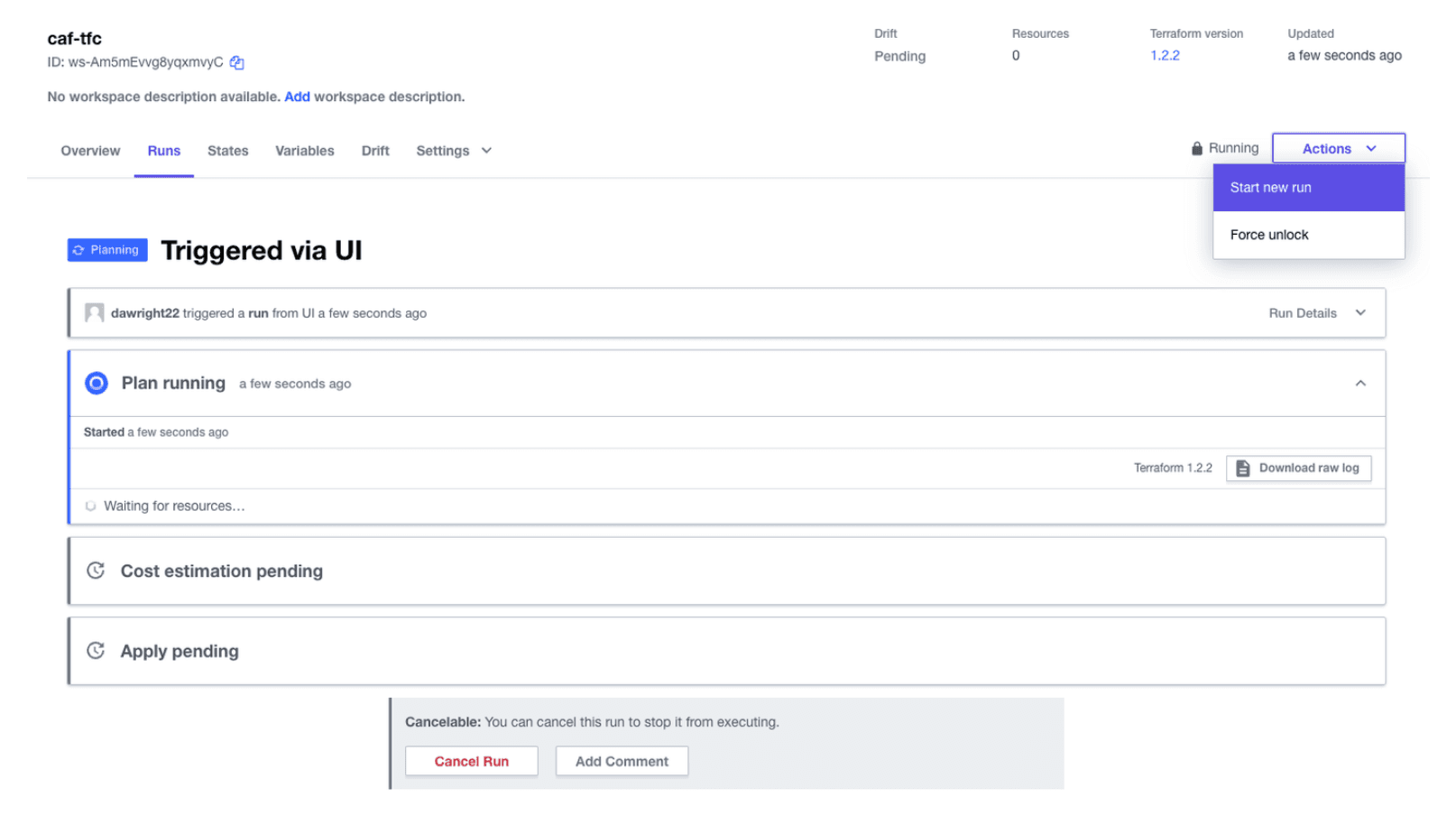Click the blue Planning status badge
This screenshot has width=1456, height=825.
(x=107, y=250)
